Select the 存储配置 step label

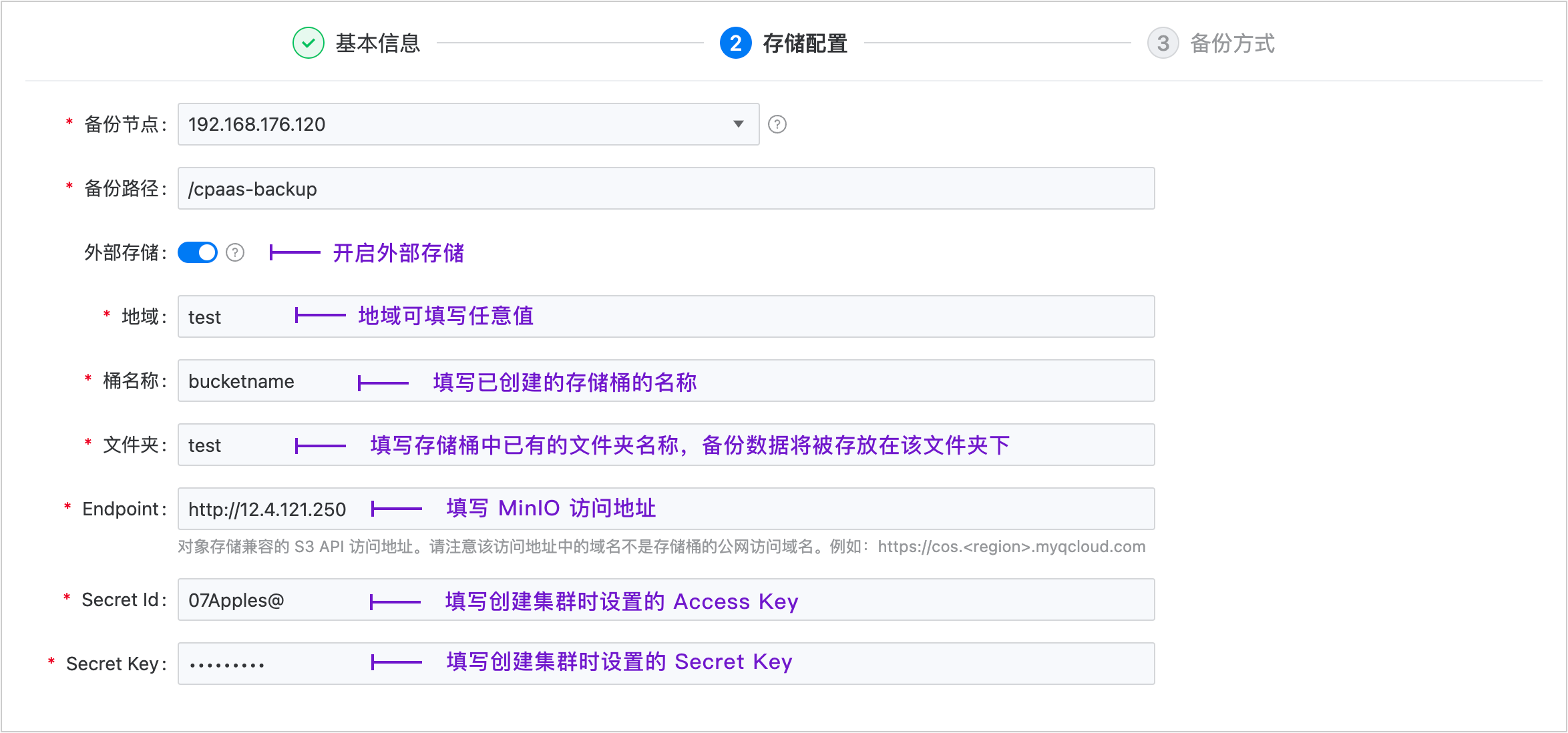point(805,43)
